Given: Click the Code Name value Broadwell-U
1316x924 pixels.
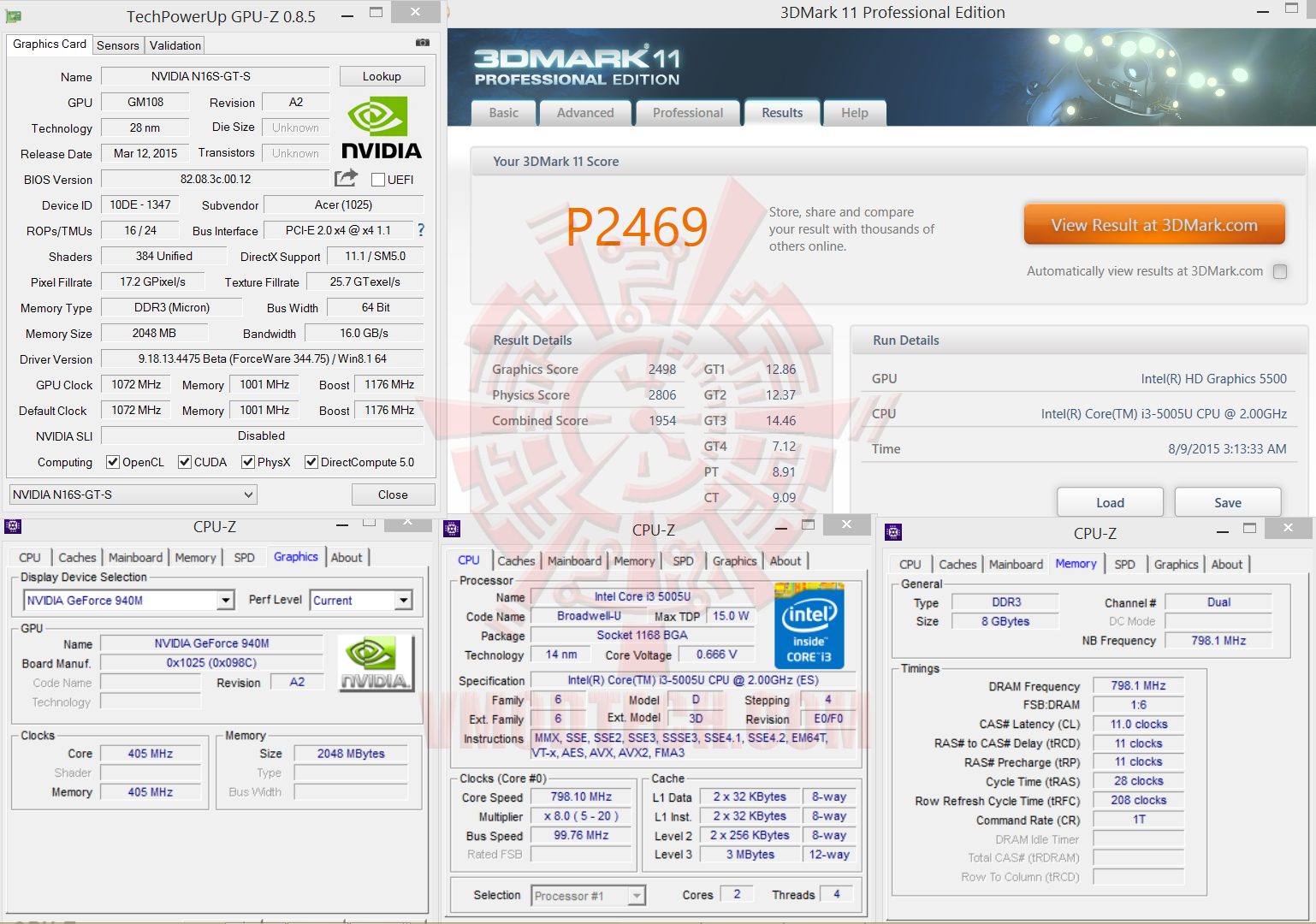Looking at the screenshot, I should pos(589,616).
